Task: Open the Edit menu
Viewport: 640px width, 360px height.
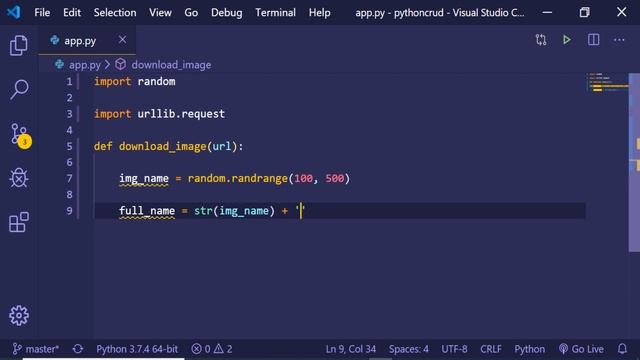Action: click(x=72, y=13)
